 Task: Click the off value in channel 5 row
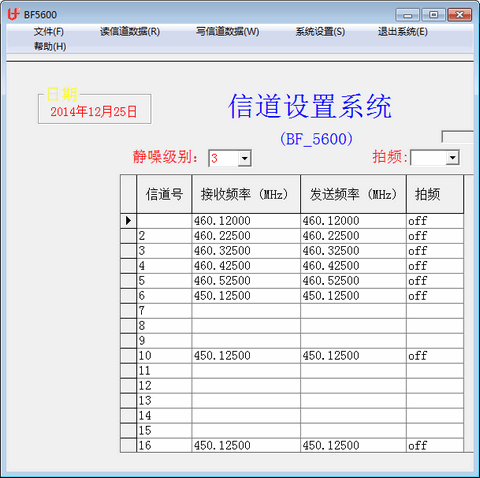click(x=435, y=281)
